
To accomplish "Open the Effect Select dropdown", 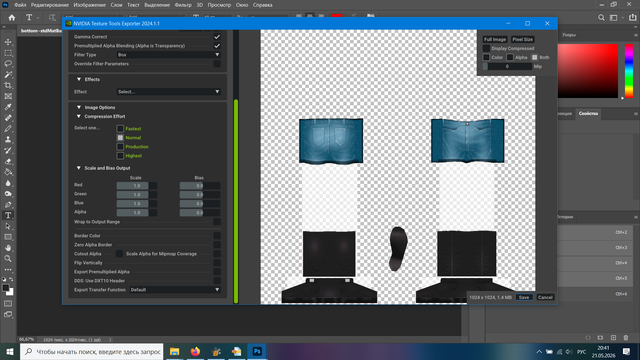I will click(169, 91).
